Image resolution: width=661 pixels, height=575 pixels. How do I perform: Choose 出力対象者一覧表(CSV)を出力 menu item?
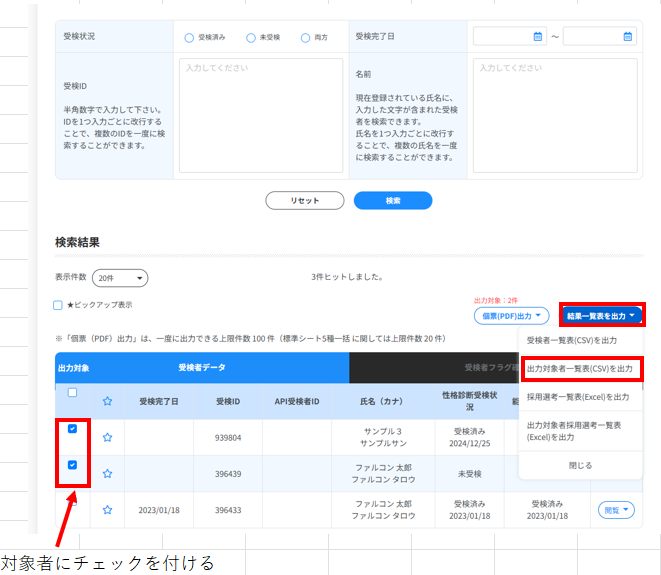(580, 368)
